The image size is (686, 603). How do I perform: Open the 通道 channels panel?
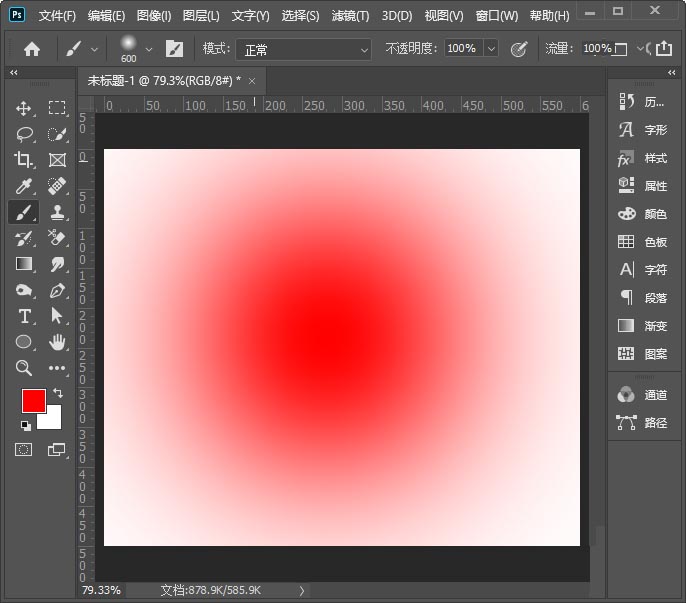[x=643, y=395]
